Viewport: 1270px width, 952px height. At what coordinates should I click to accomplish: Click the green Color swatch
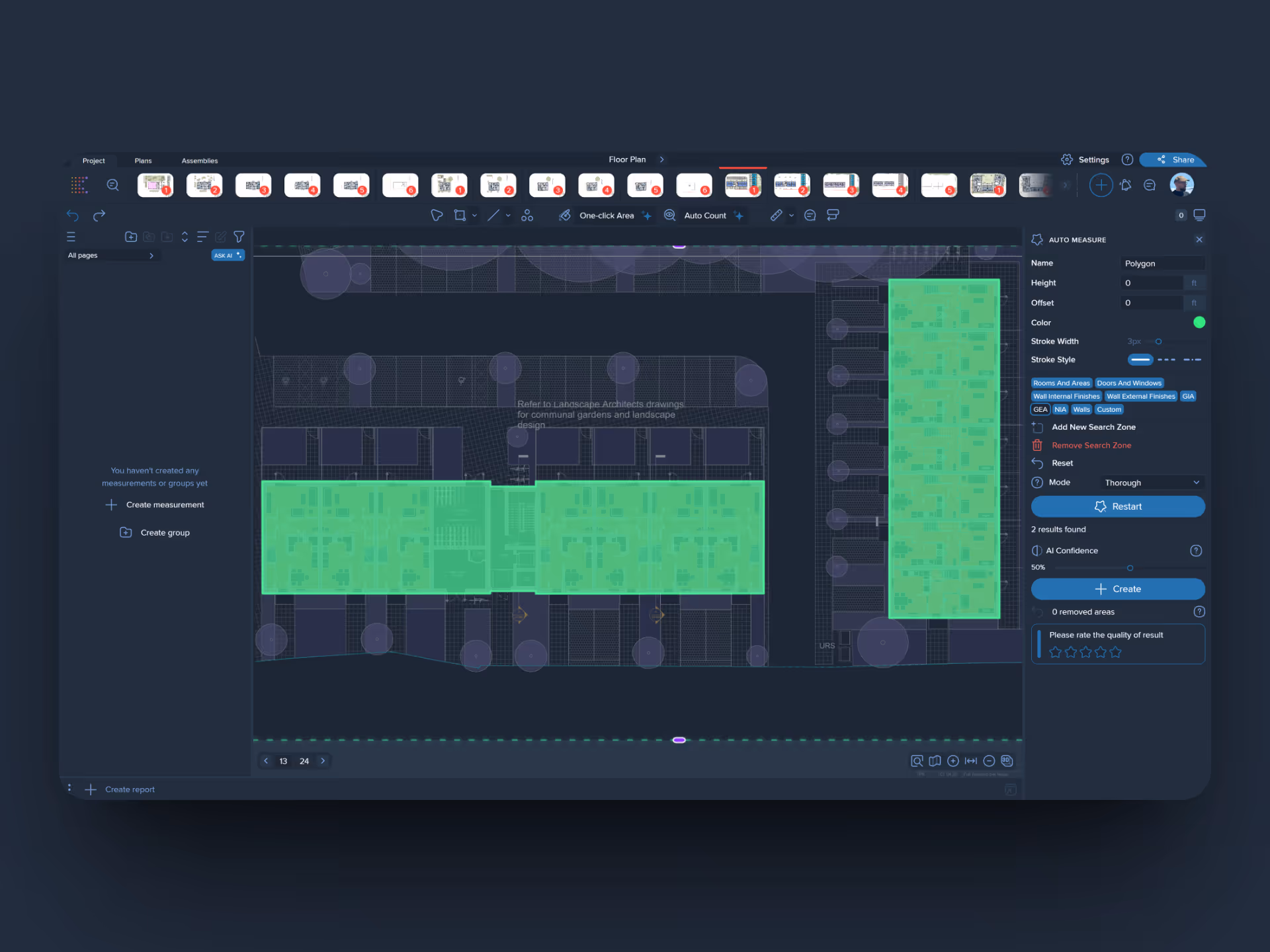click(x=1199, y=323)
